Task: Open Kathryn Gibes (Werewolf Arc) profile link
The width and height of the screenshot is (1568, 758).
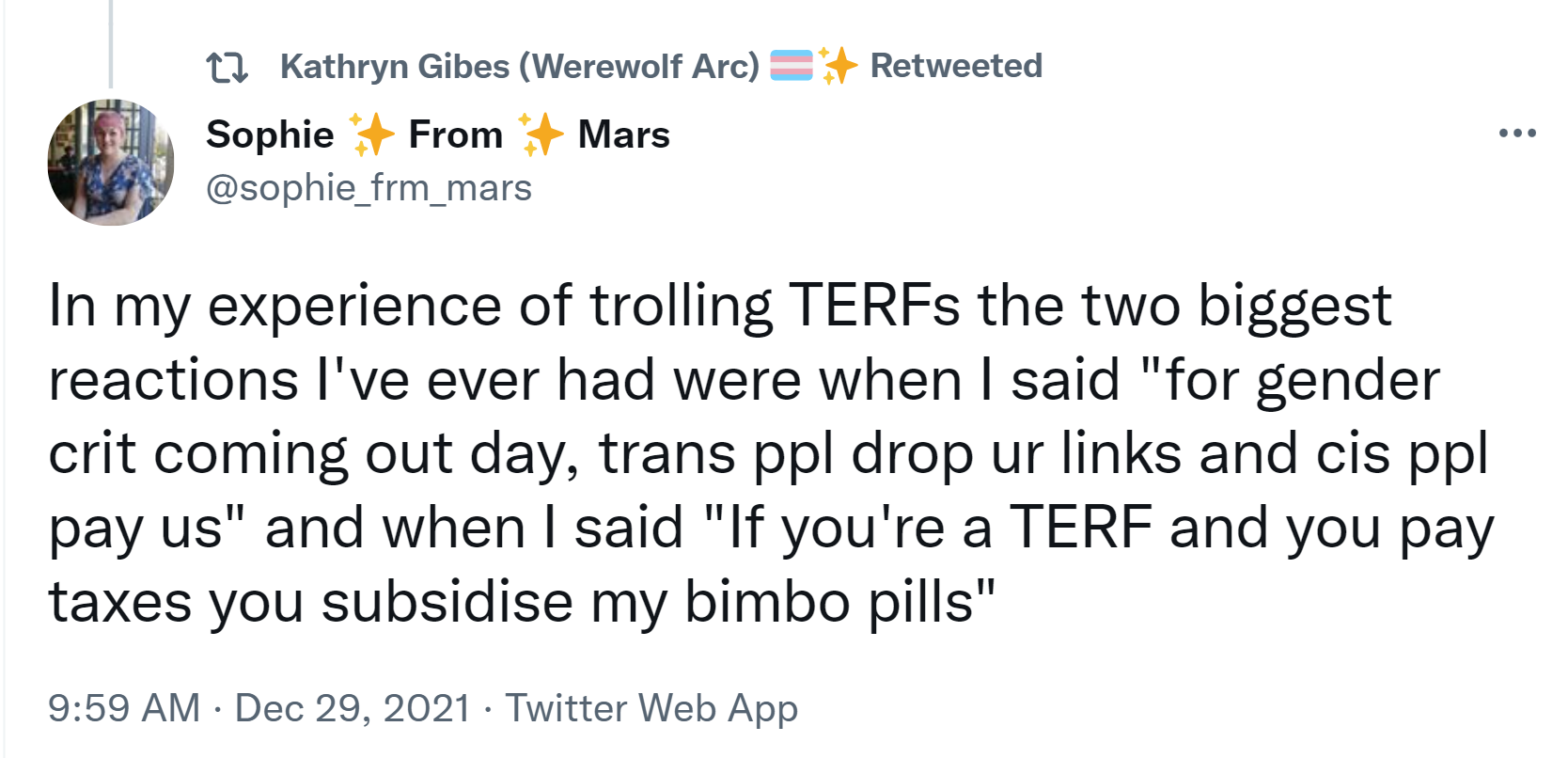Action: point(519,66)
